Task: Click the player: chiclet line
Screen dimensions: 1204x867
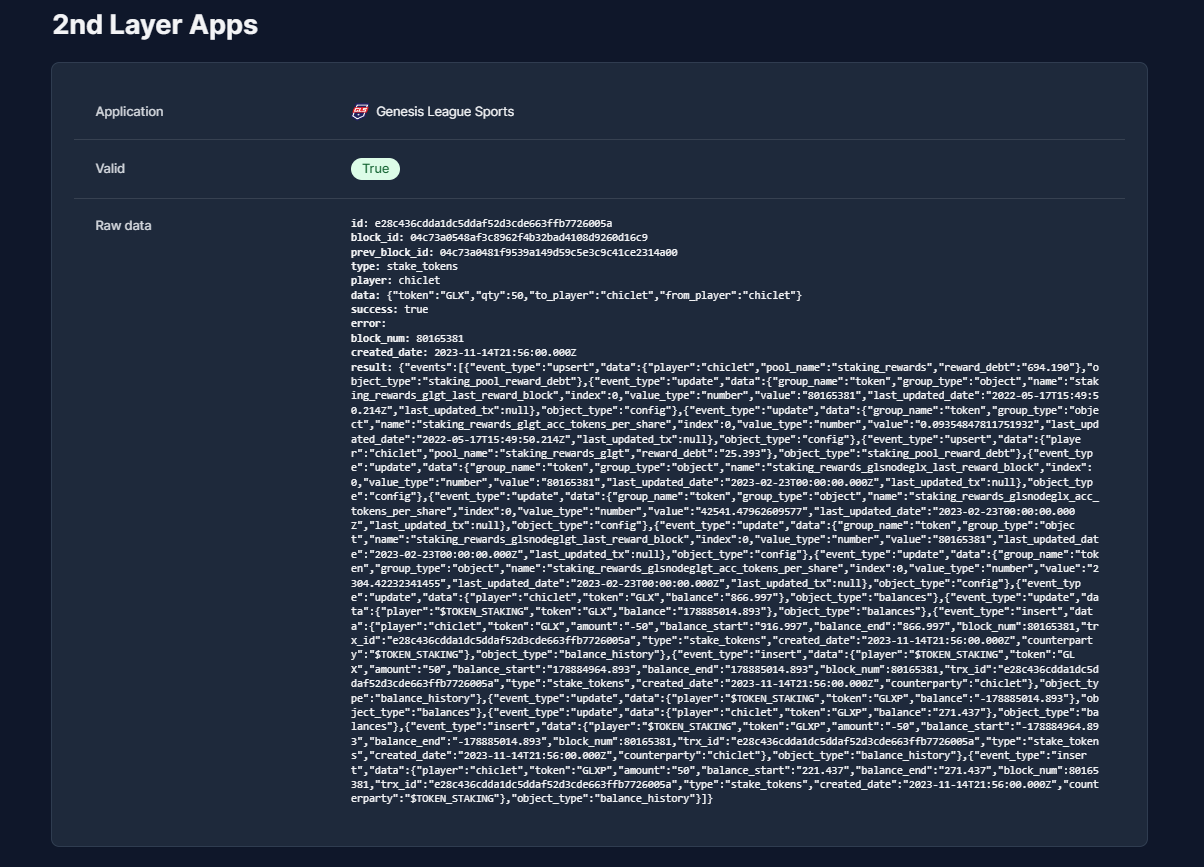Action: coord(395,281)
